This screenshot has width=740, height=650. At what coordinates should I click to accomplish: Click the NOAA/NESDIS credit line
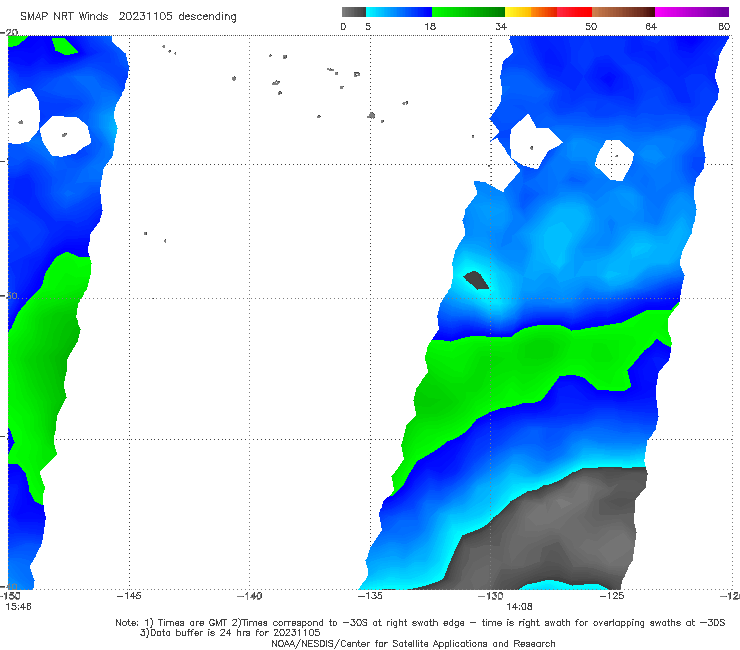(413, 643)
